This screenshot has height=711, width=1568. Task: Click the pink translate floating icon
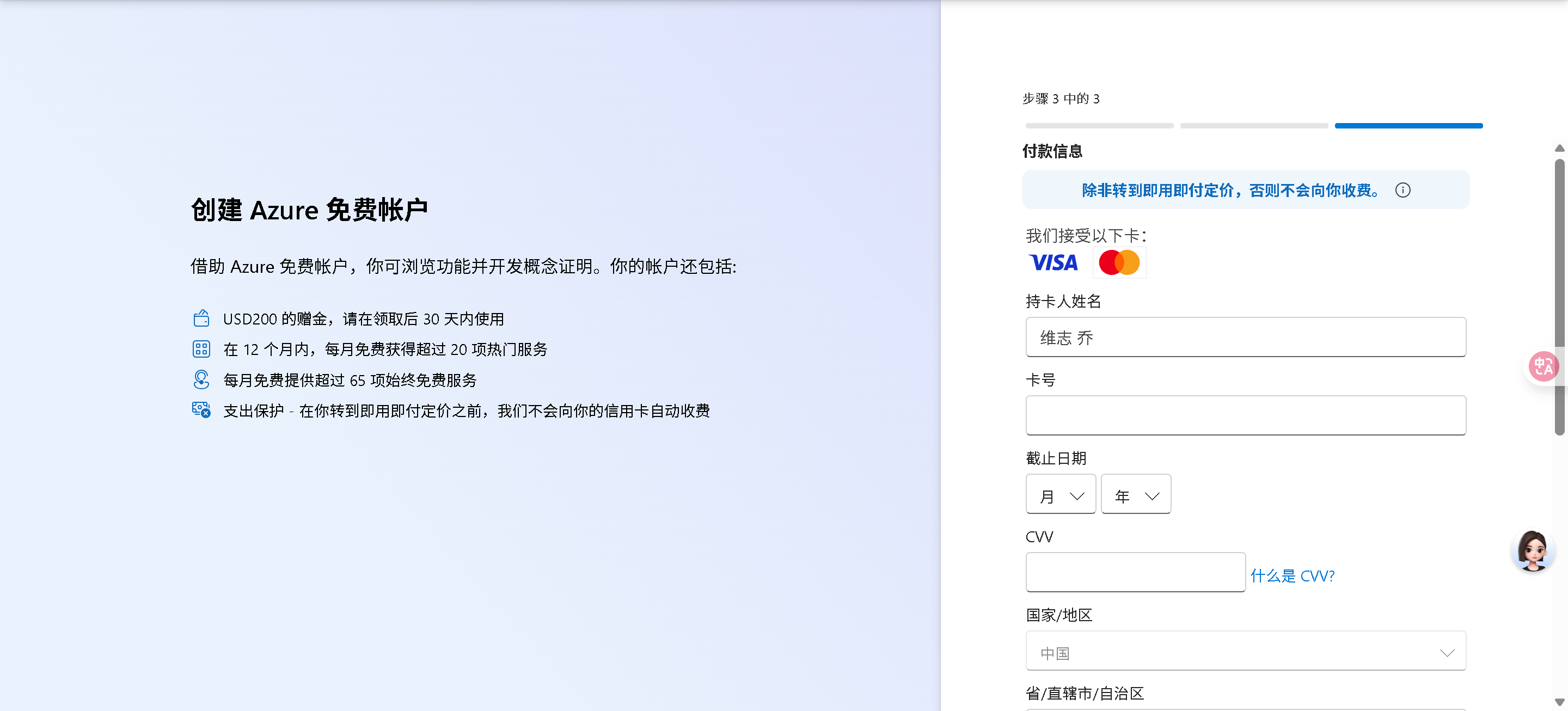[1543, 366]
